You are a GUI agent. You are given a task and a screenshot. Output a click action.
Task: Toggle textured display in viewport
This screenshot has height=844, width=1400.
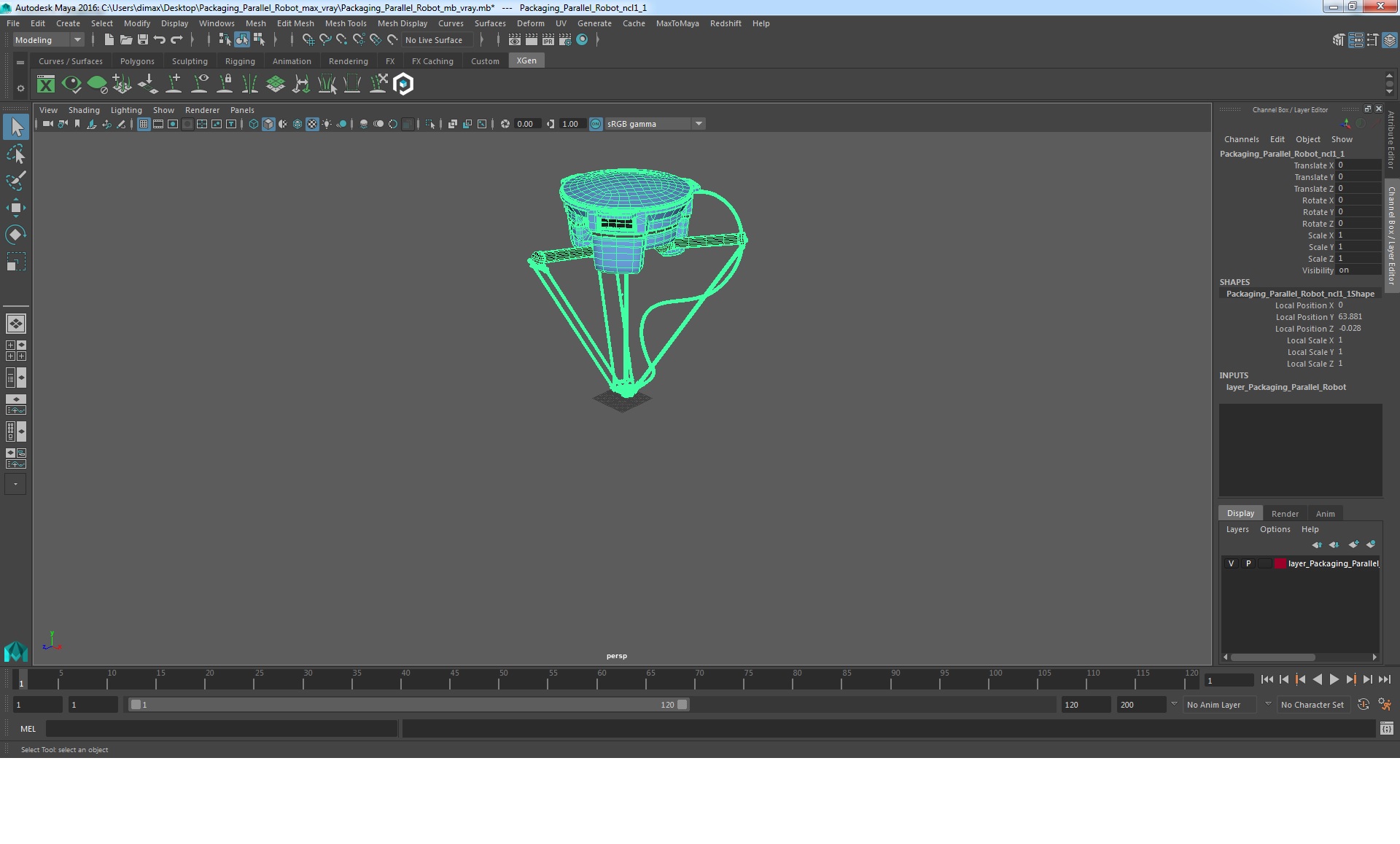pos(312,125)
